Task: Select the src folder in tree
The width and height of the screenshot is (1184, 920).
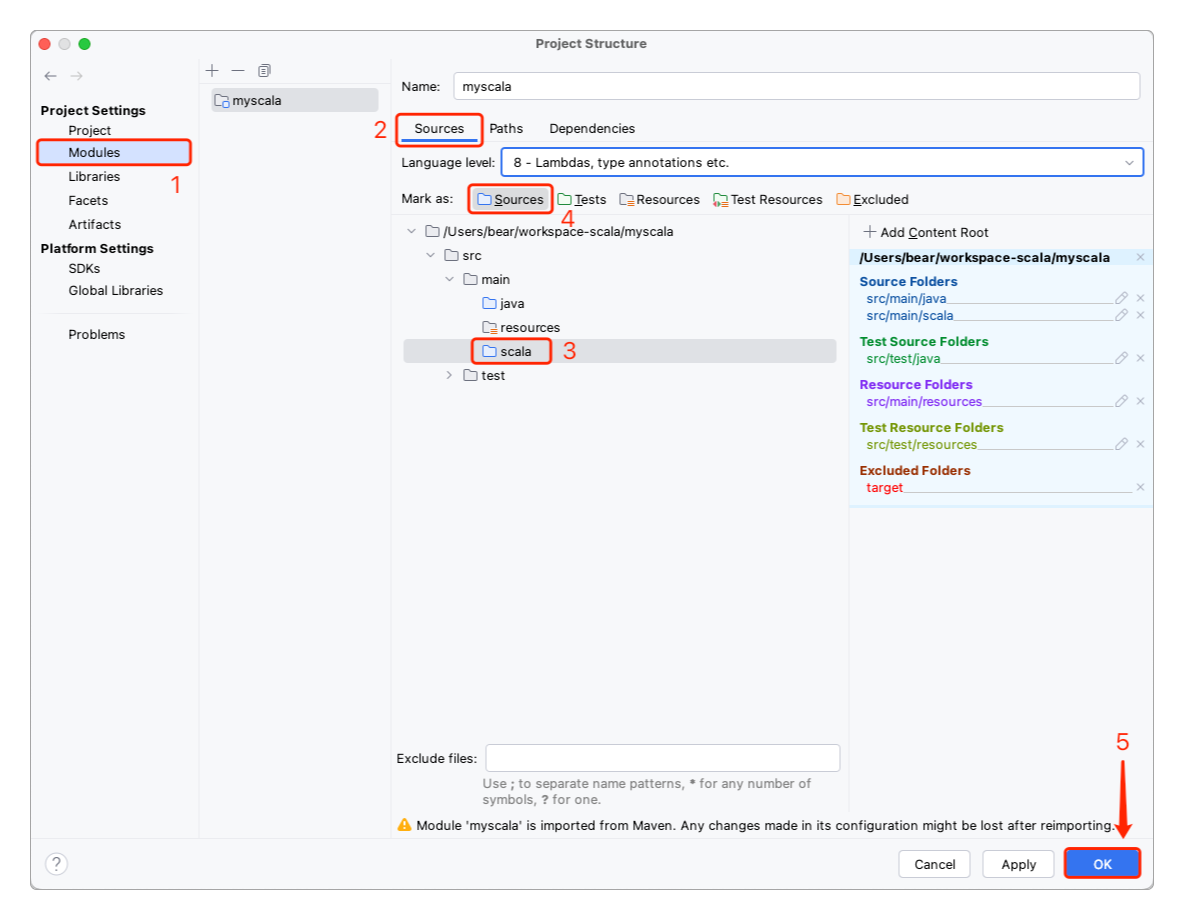Action: [x=463, y=255]
